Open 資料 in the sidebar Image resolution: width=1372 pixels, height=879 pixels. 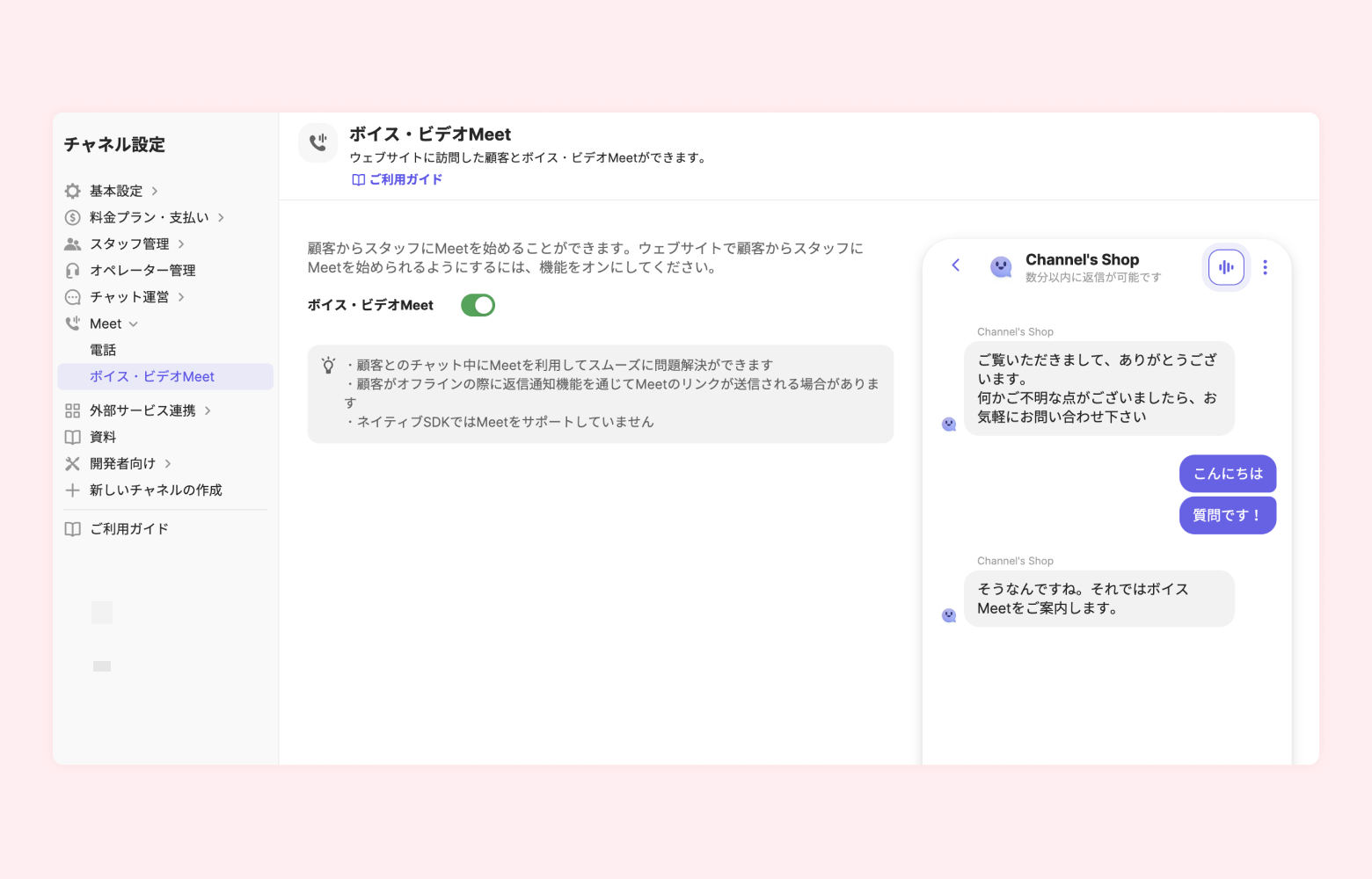(103, 437)
